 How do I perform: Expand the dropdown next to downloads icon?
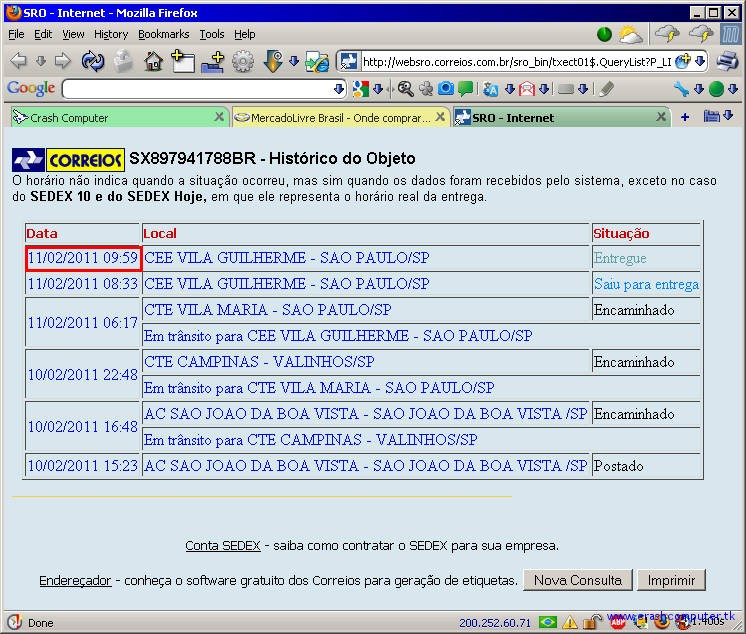[x=294, y=61]
